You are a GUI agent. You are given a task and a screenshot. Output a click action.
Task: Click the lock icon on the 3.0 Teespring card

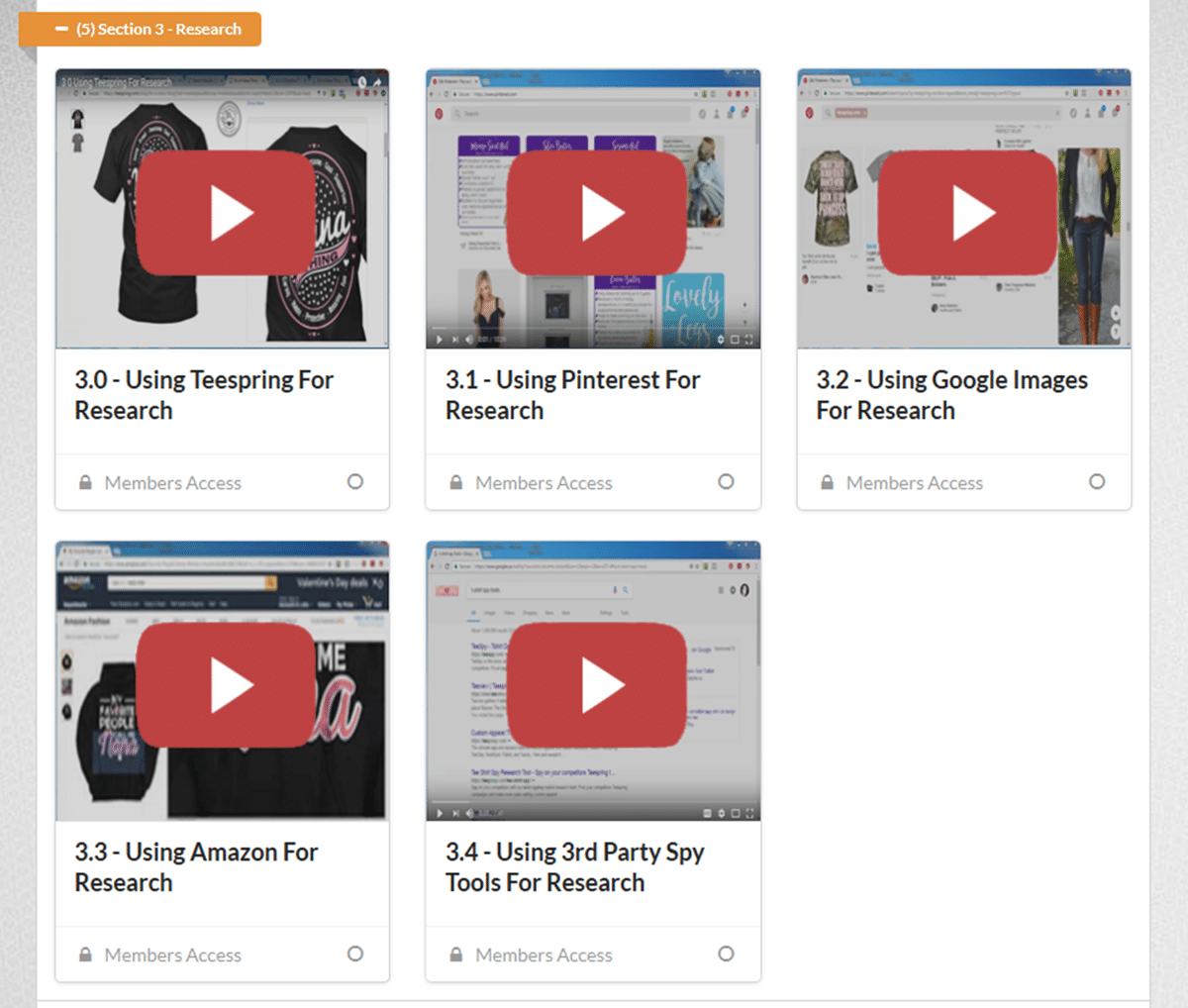85,483
